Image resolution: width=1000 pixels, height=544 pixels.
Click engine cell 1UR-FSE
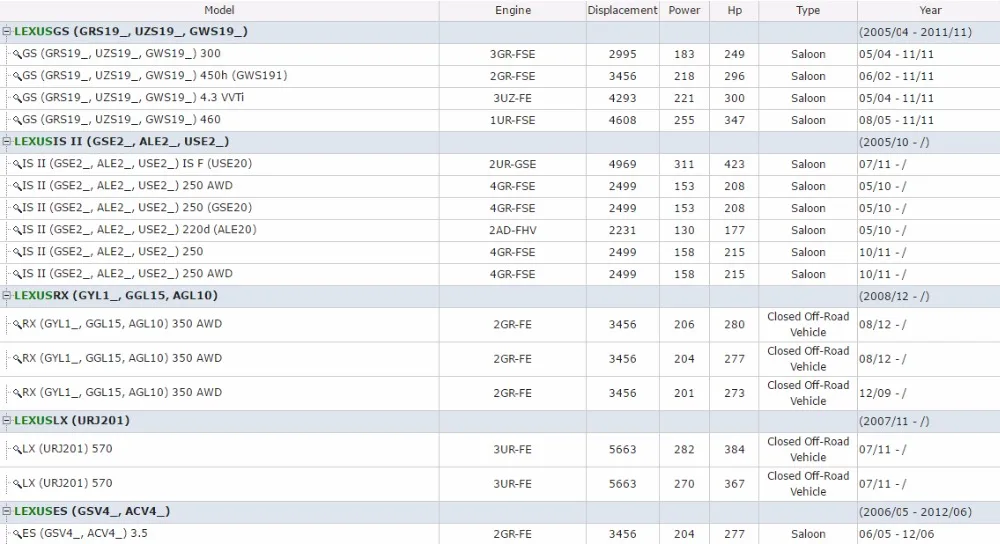[513, 121]
